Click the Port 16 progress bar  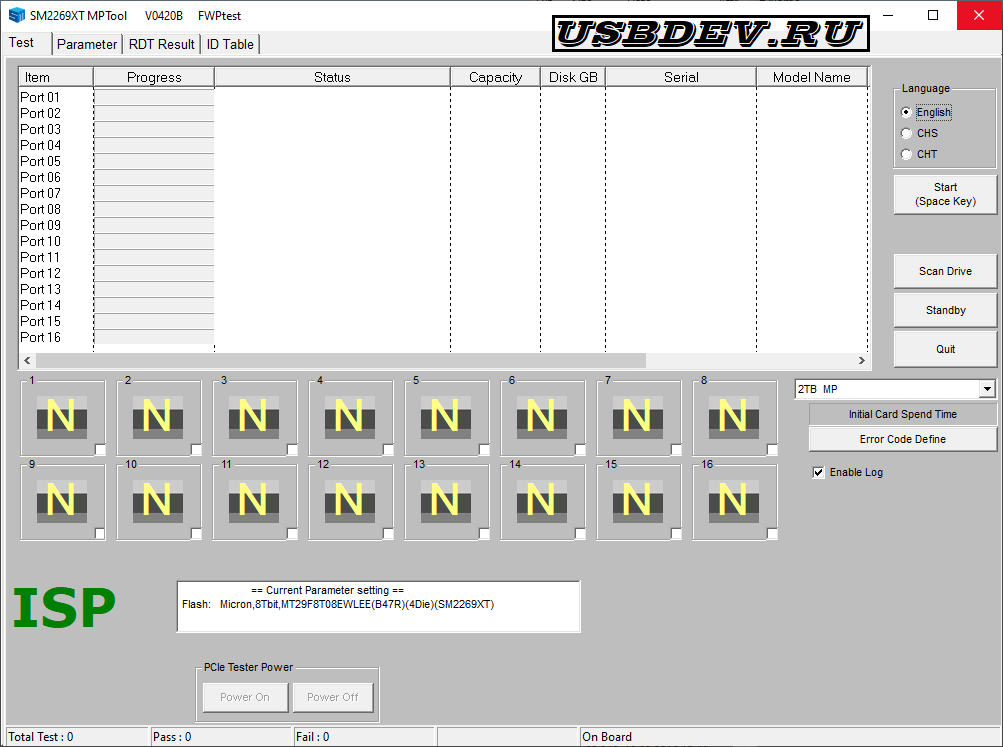click(154, 337)
